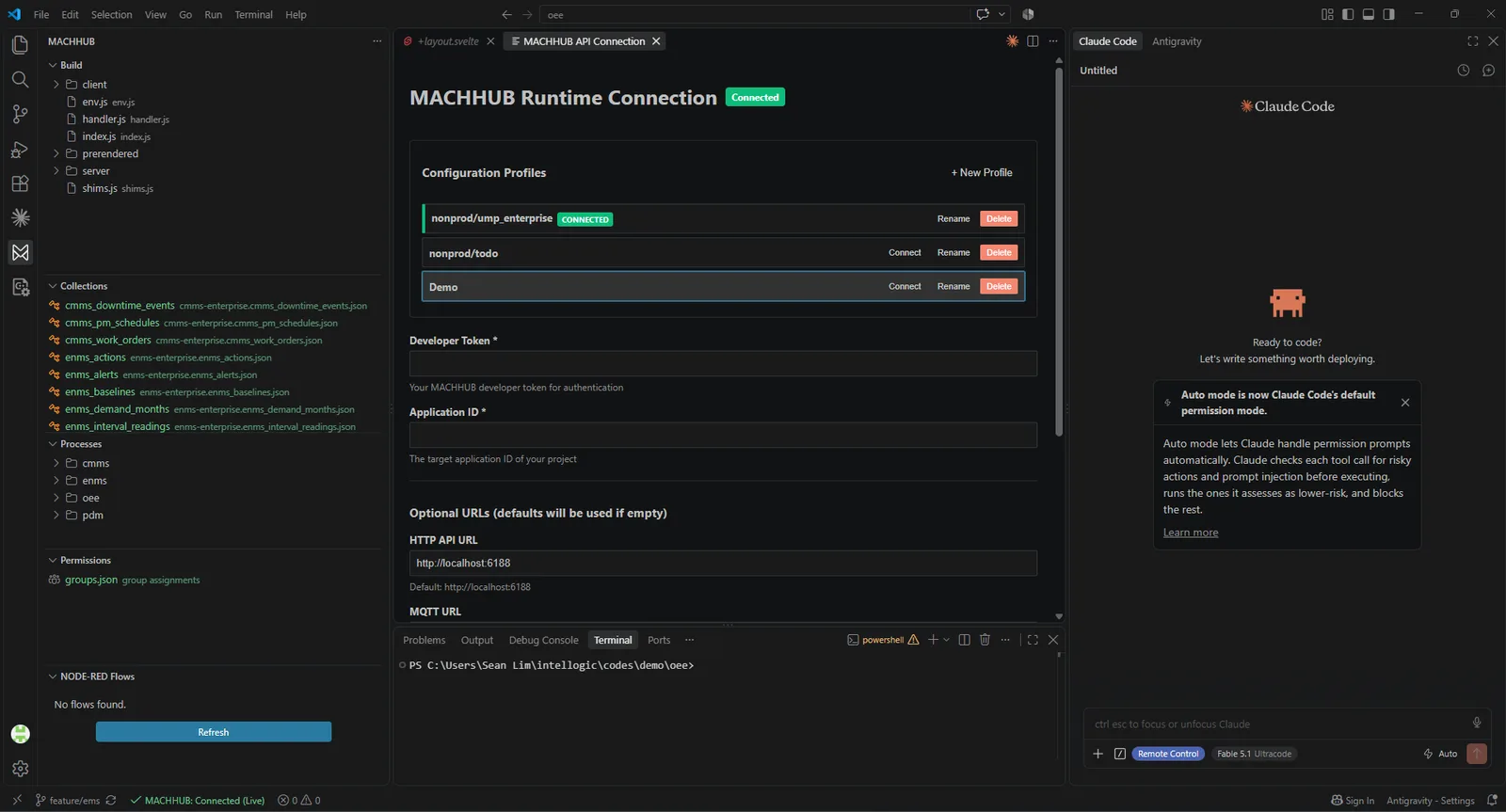Viewport: 1506px width, 812px height.
Task: Toggle bottom panel layout icon
Action: [1369, 14]
